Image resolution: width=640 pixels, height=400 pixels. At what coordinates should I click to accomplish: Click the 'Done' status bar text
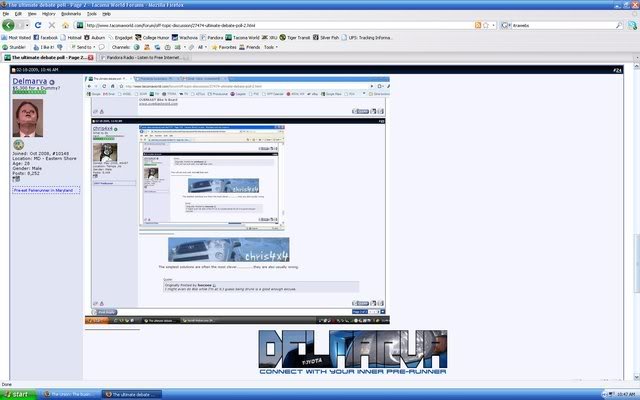[7, 384]
